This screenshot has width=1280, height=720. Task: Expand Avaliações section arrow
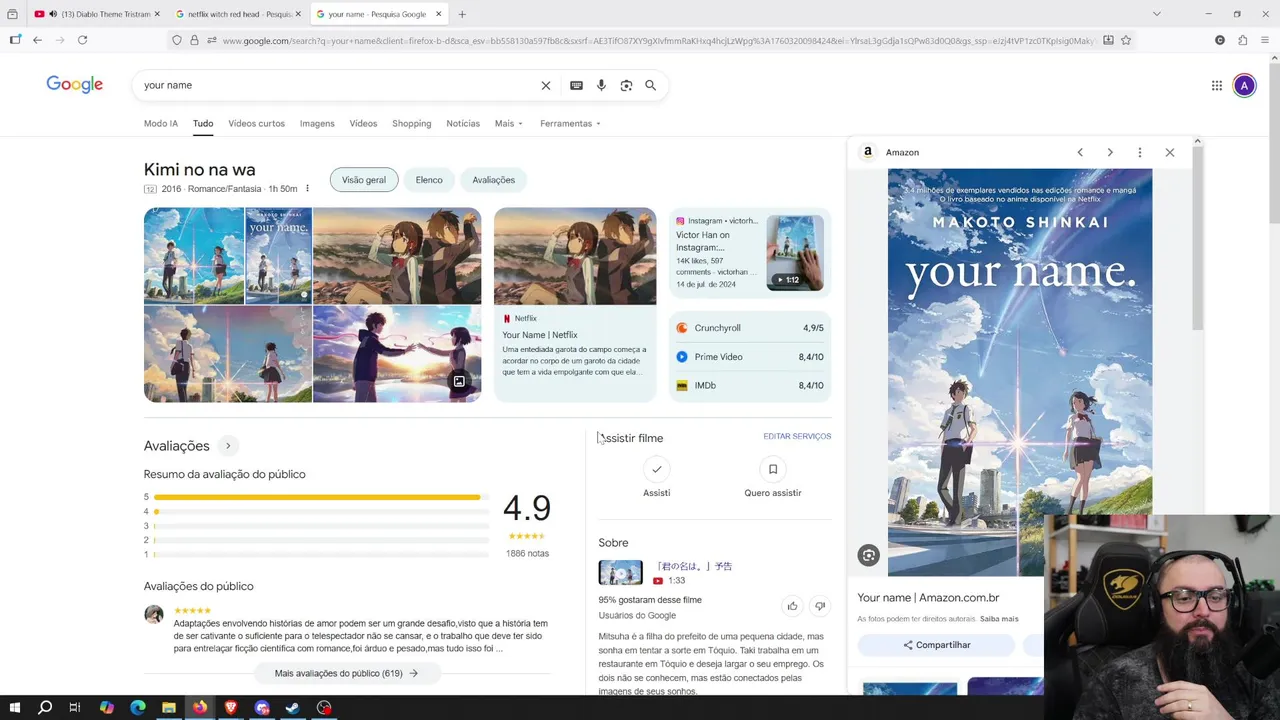pyautogui.click(x=228, y=446)
